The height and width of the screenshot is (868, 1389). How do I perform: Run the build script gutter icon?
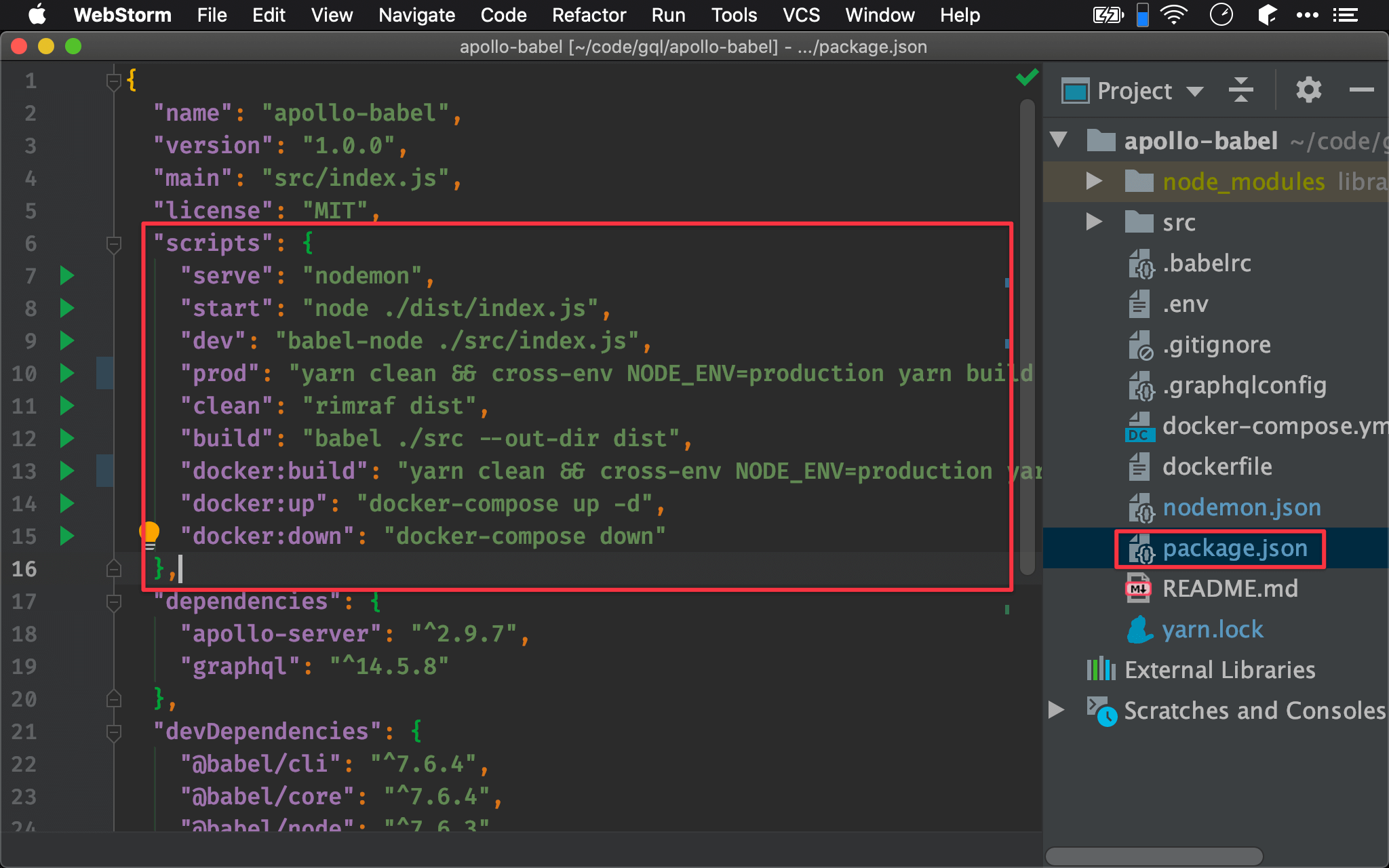tap(66, 438)
